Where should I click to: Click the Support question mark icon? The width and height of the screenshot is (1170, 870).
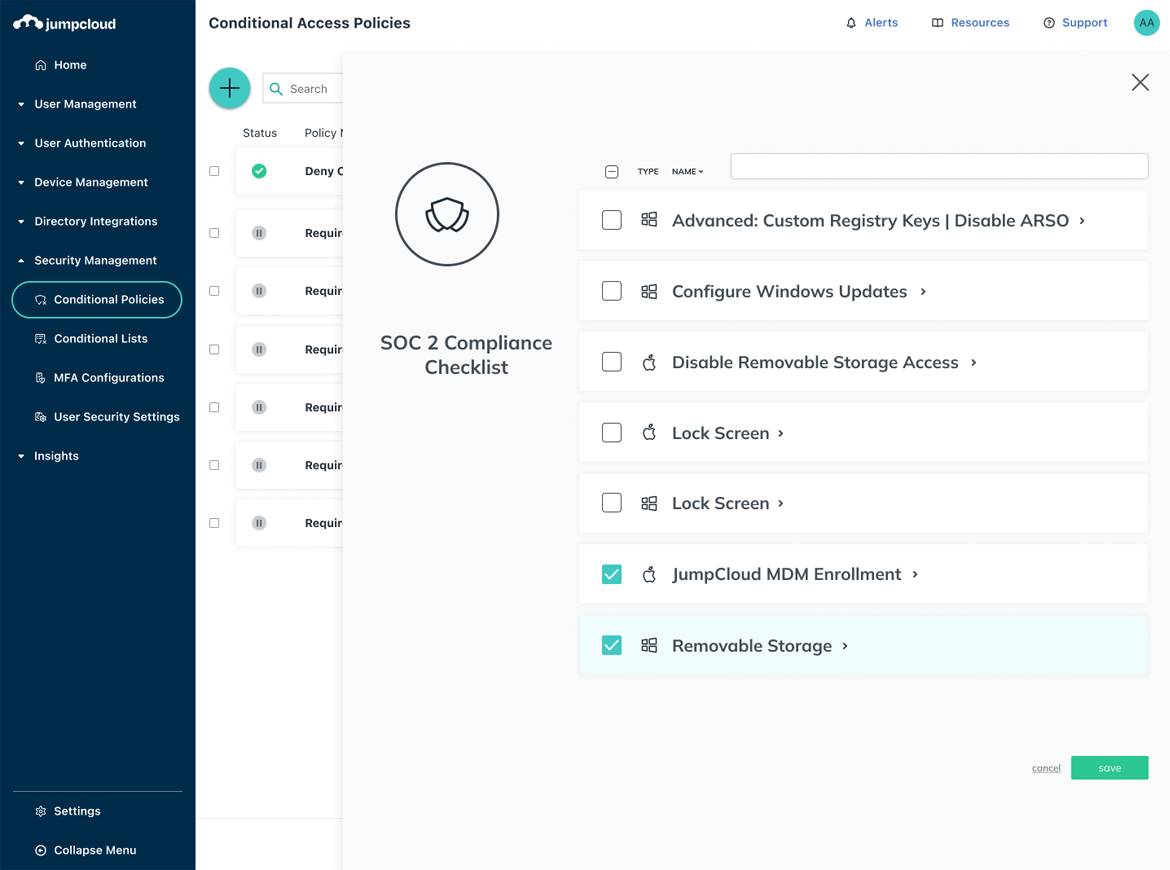(x=1049, y=23)
